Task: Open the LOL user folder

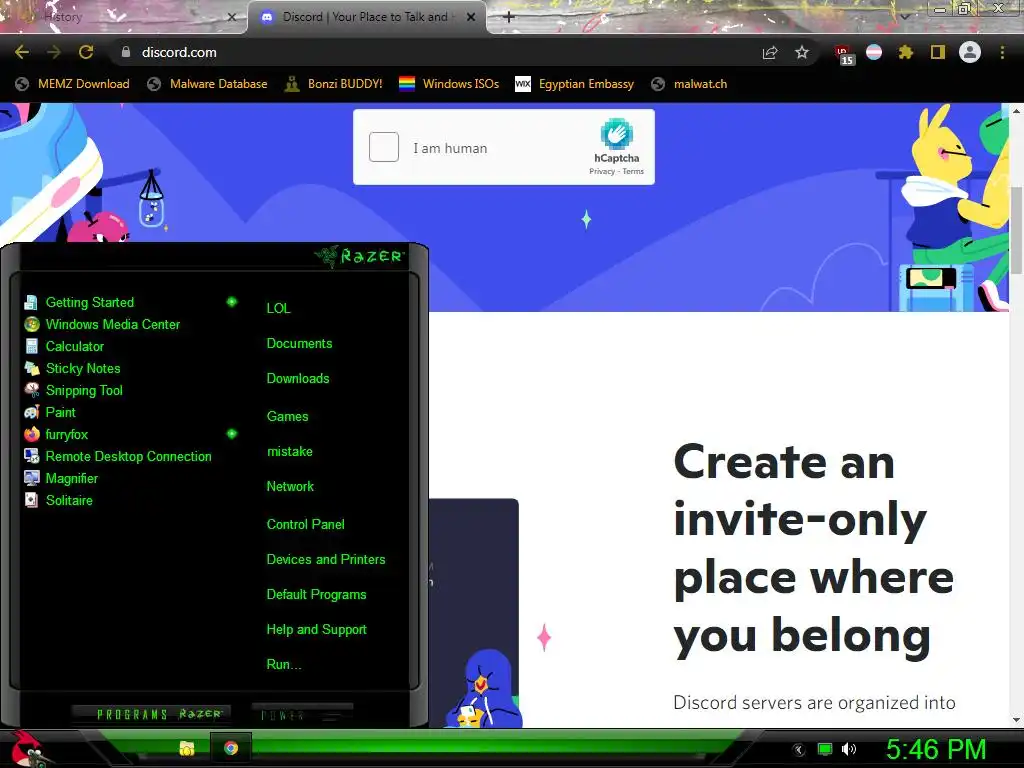Action: click(278, 308)
